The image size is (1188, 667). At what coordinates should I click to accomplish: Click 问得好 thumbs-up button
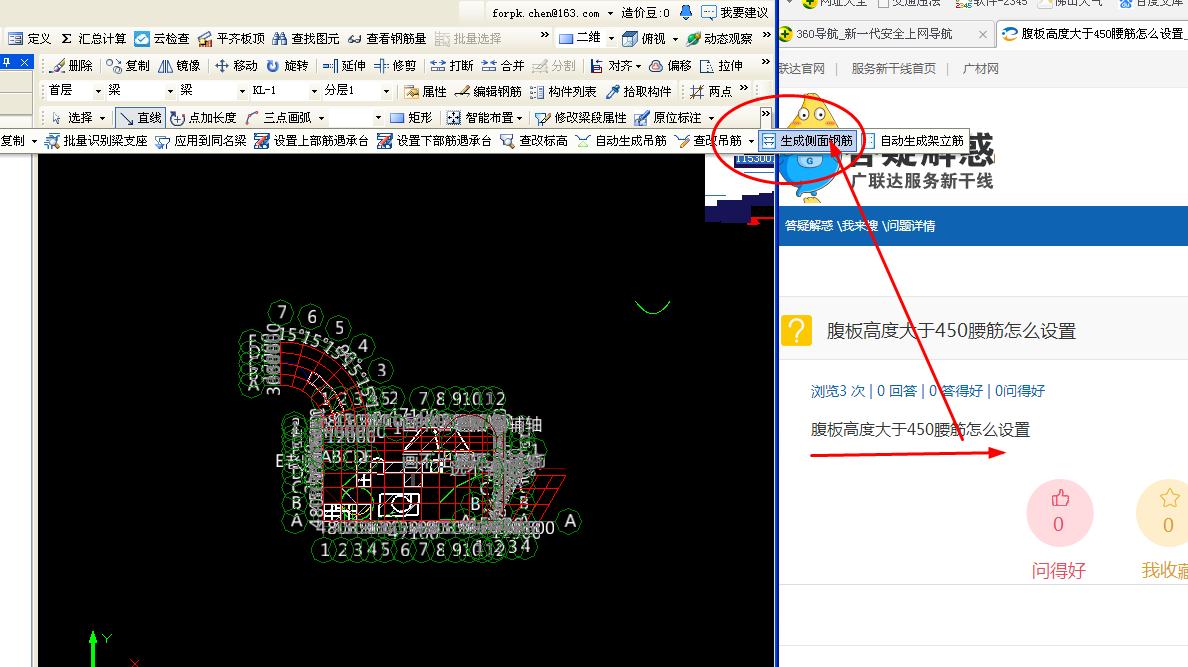tap(1059, 513)
